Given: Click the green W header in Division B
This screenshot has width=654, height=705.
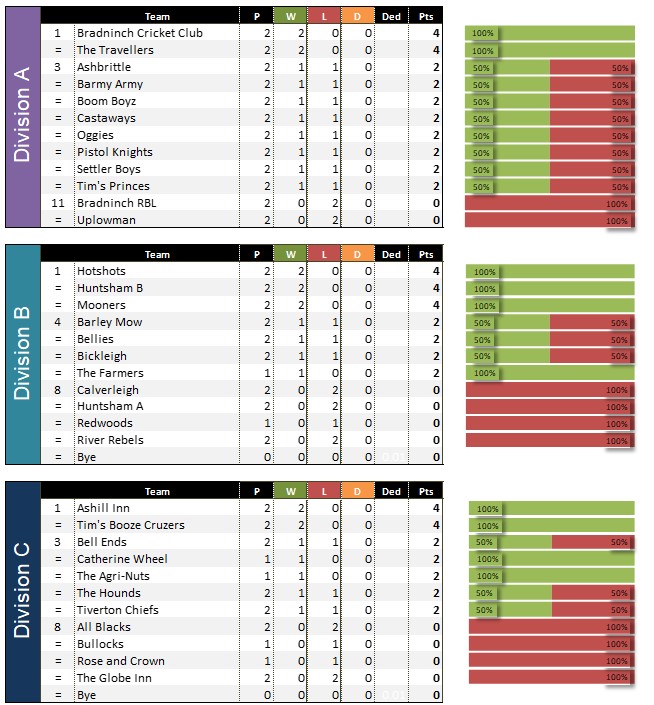Looking at the screenshot, I should click(290, 254).
